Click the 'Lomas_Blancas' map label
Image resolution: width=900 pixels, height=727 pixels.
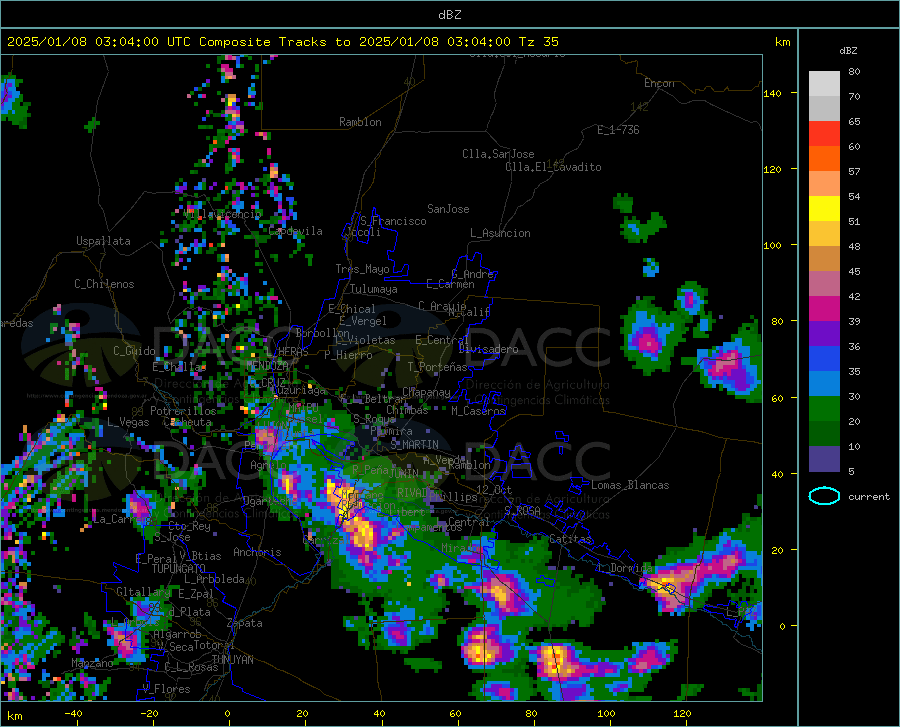[x=630, y=485]
